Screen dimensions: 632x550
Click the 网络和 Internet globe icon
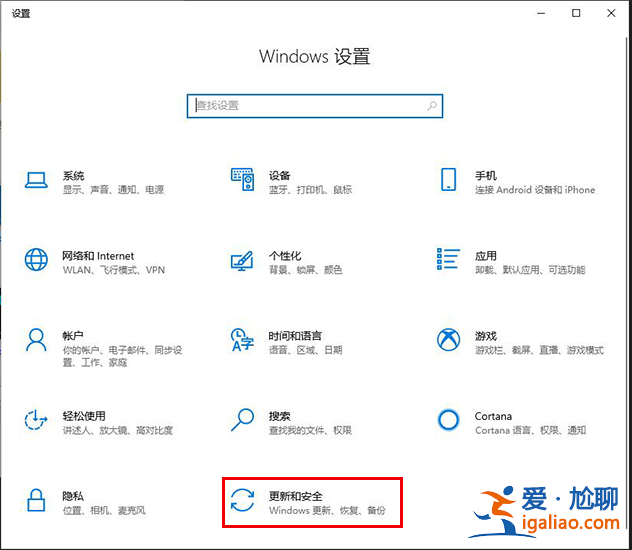click(36, 259)
